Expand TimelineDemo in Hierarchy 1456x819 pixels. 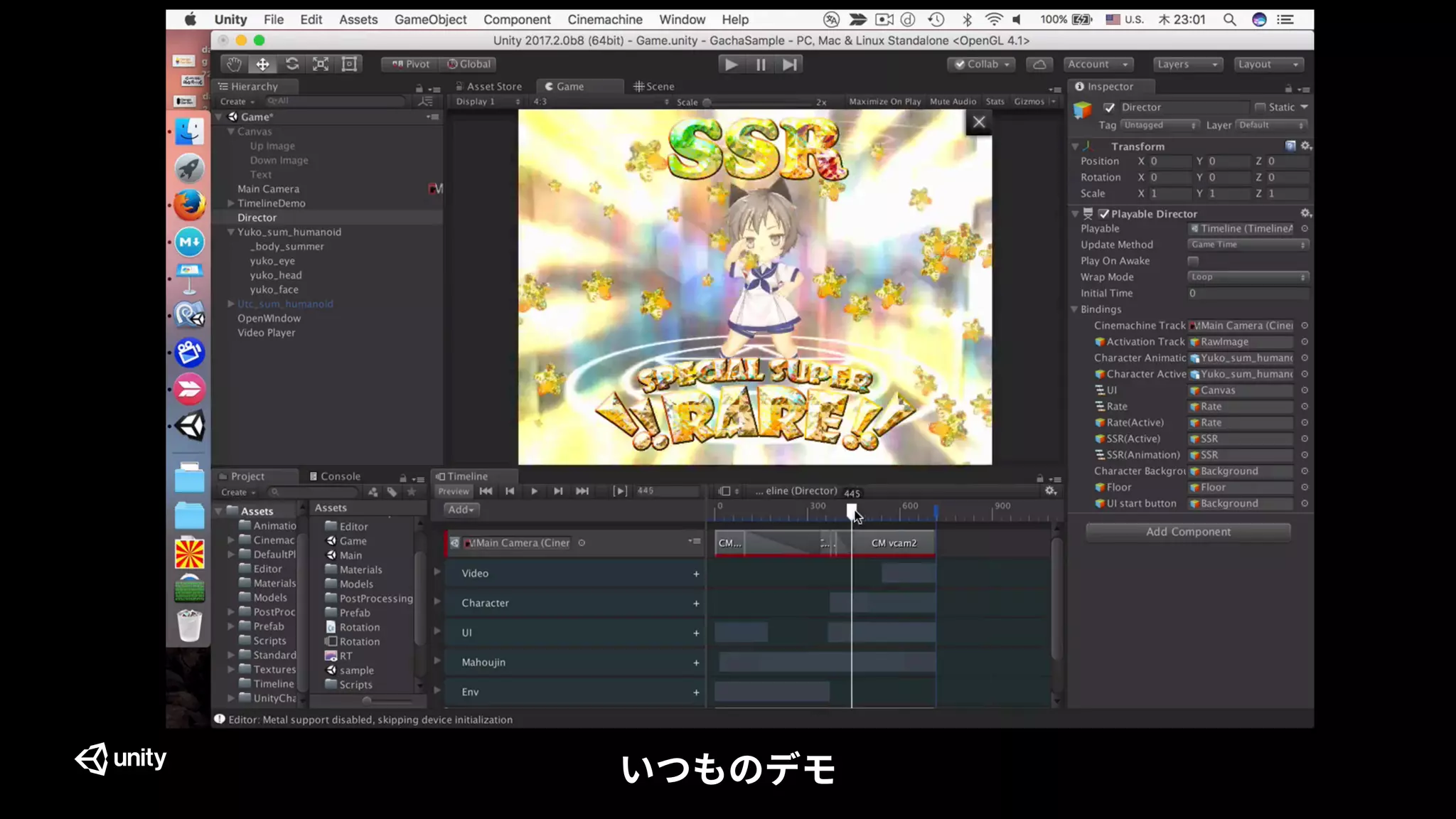point(230,203)
